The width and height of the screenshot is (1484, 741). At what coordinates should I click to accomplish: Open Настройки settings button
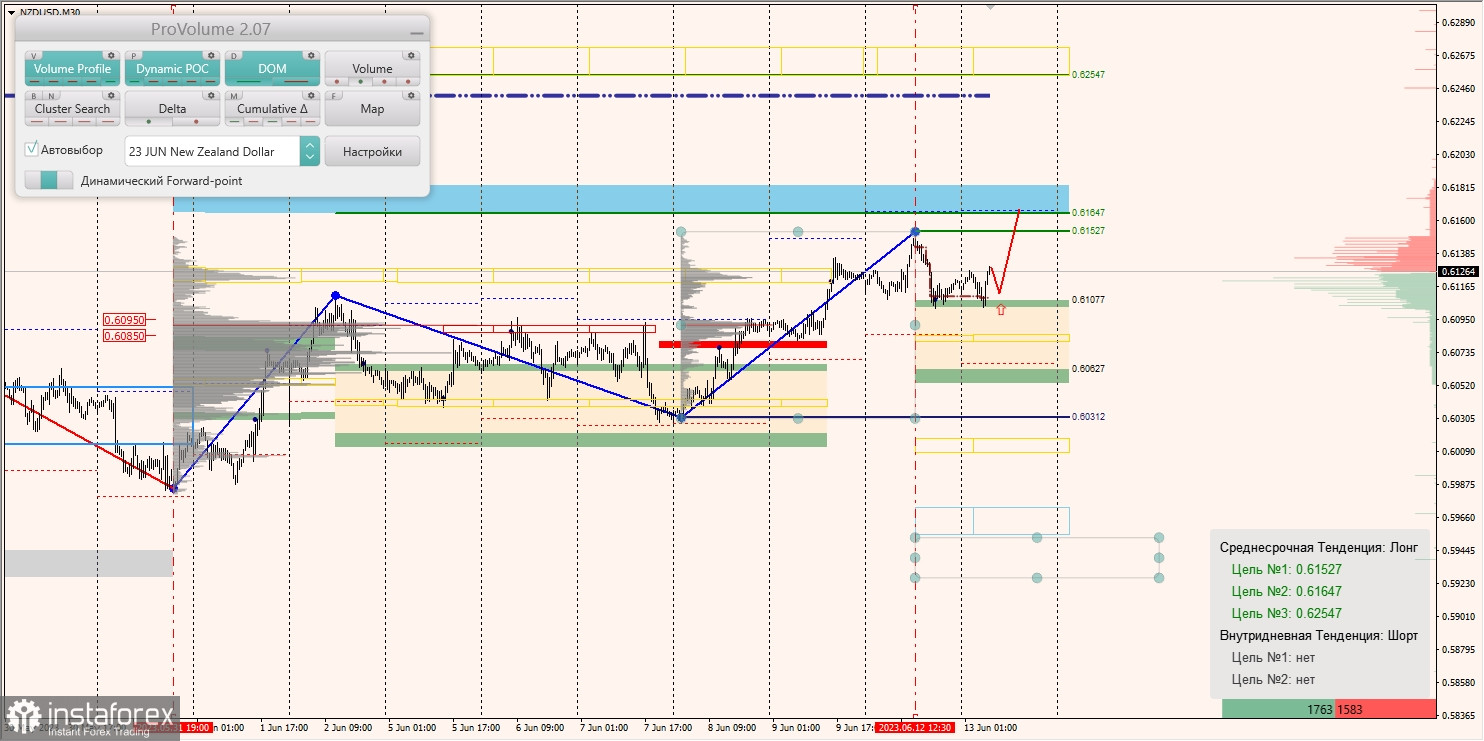pyautogui.click(x=372, y=151)
